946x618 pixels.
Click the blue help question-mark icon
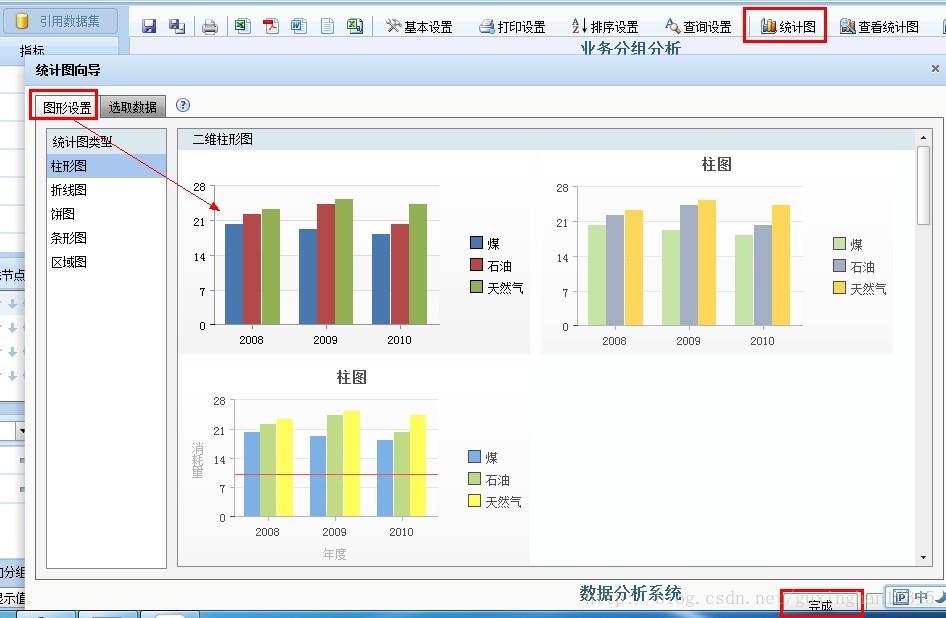pos(183,105)
